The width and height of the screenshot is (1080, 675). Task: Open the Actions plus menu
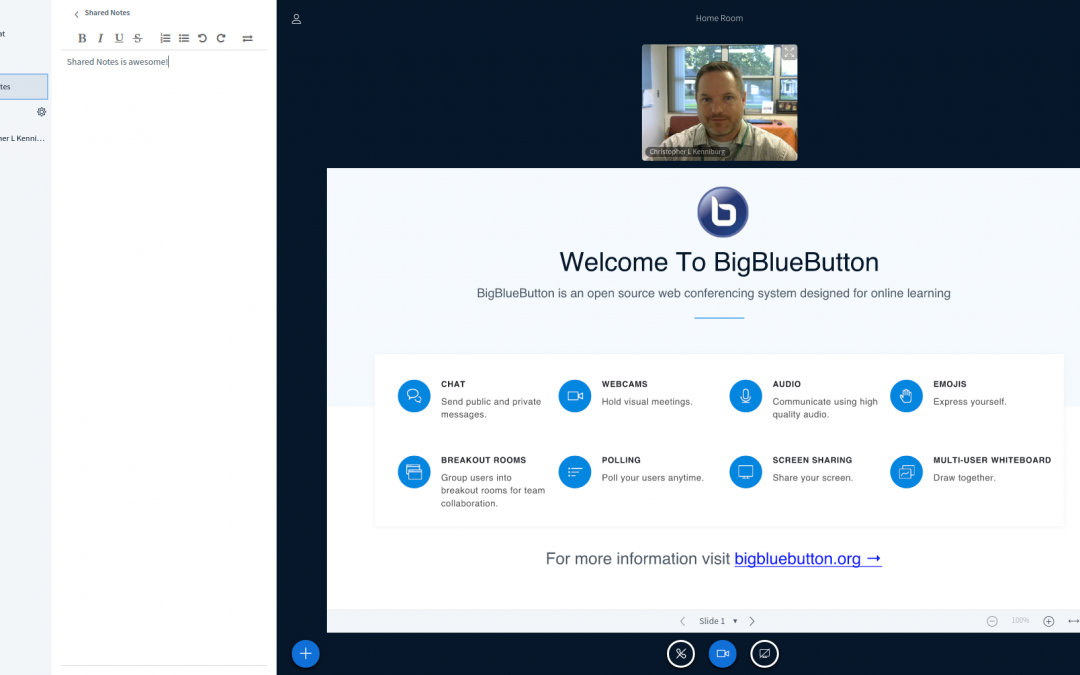(306, 654)
